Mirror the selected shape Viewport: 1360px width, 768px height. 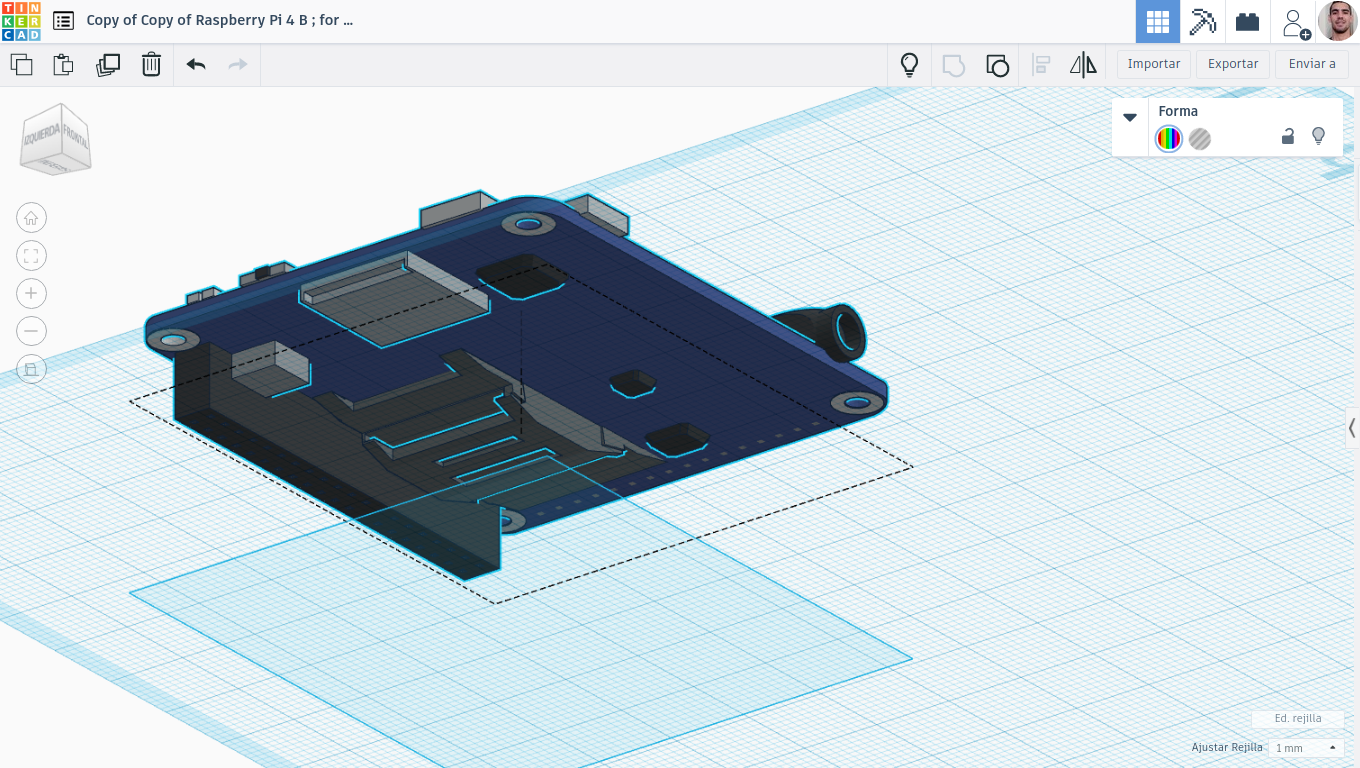[1083, 65]
